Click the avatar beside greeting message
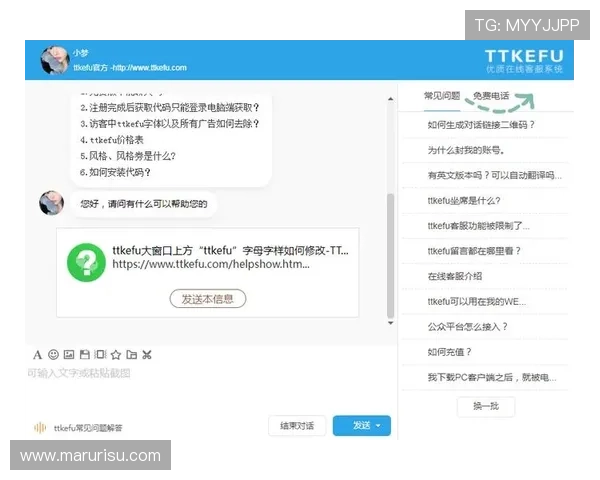Viewport: 600px width, 480px height. point(52,203)
